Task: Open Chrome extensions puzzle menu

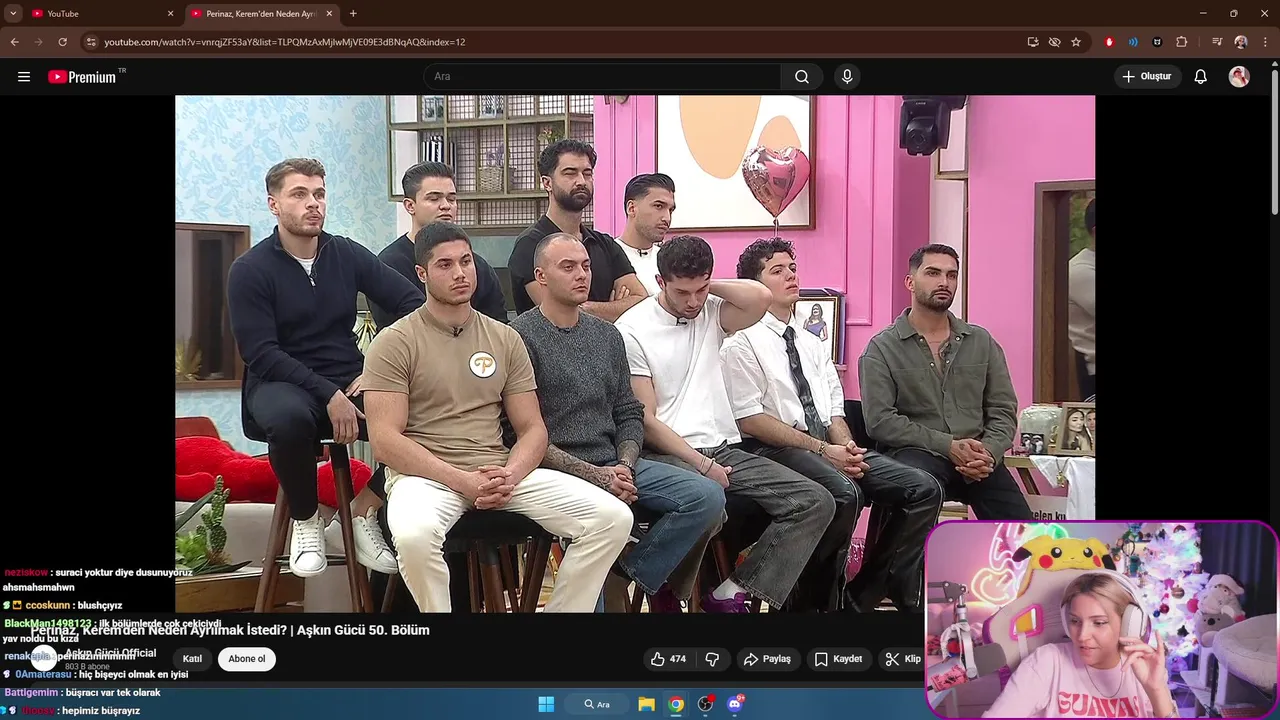Action: tap(1182, 42)
